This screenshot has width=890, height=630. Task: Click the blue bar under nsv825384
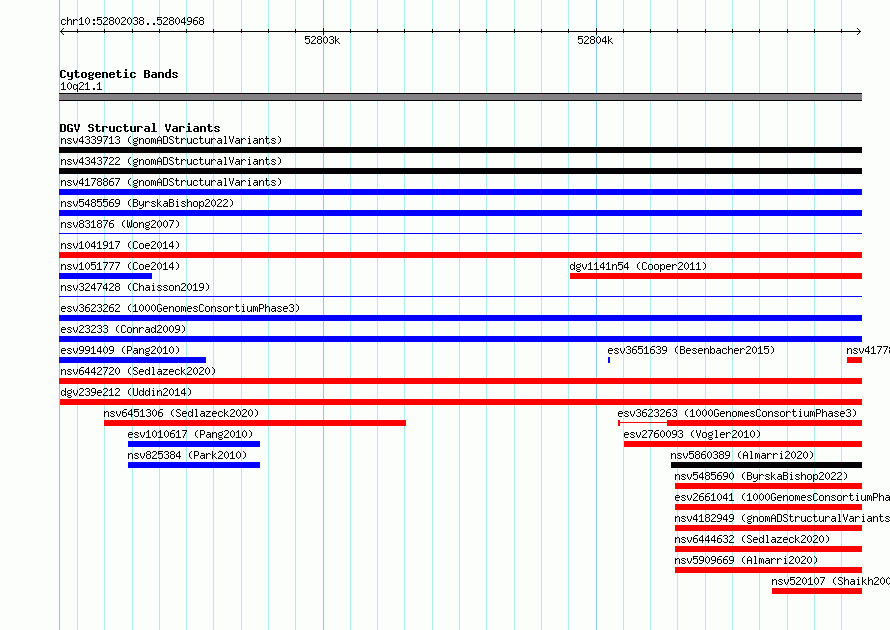(194, 465)
